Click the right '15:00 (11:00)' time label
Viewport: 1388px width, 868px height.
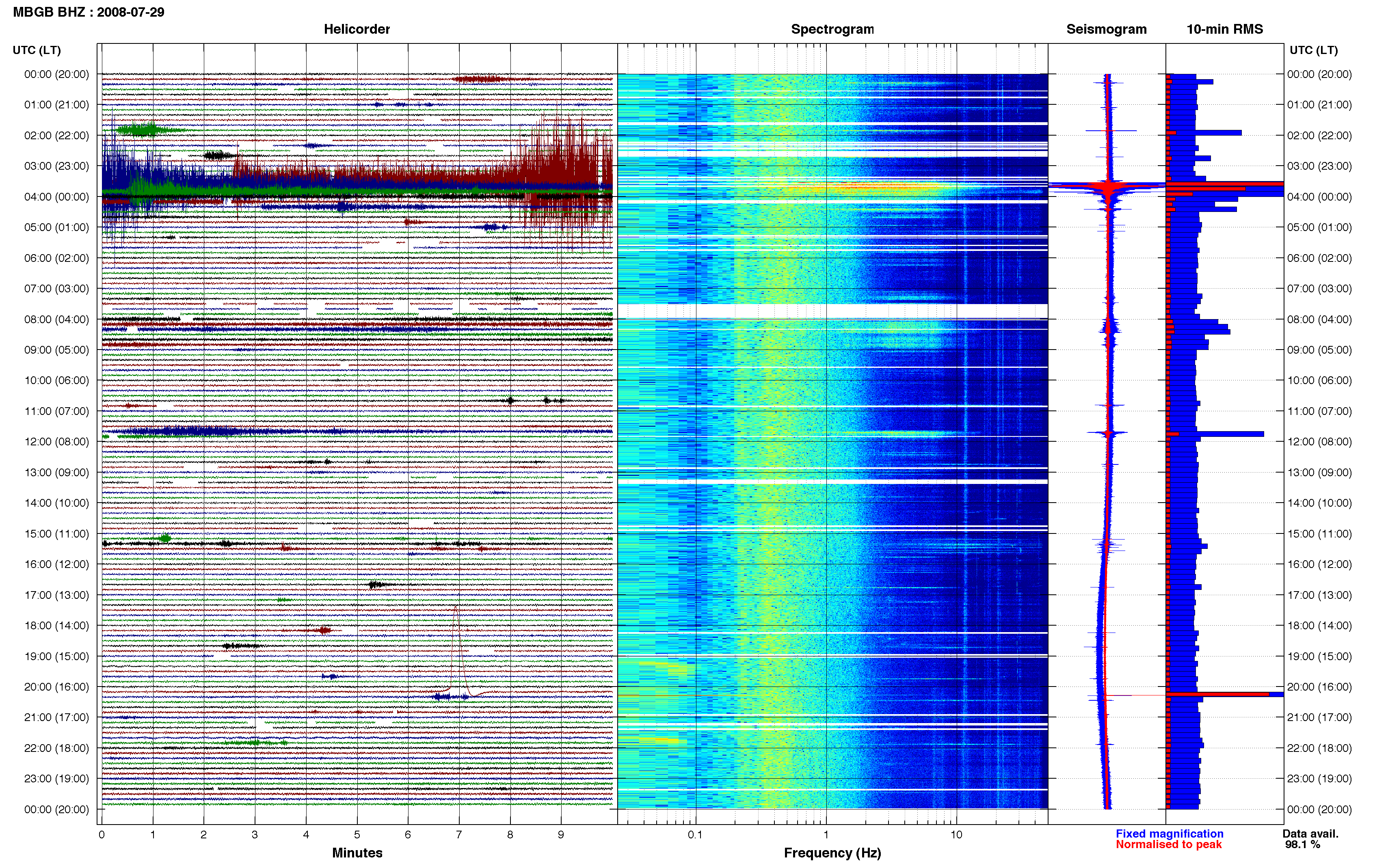(x=1319, y=534)
